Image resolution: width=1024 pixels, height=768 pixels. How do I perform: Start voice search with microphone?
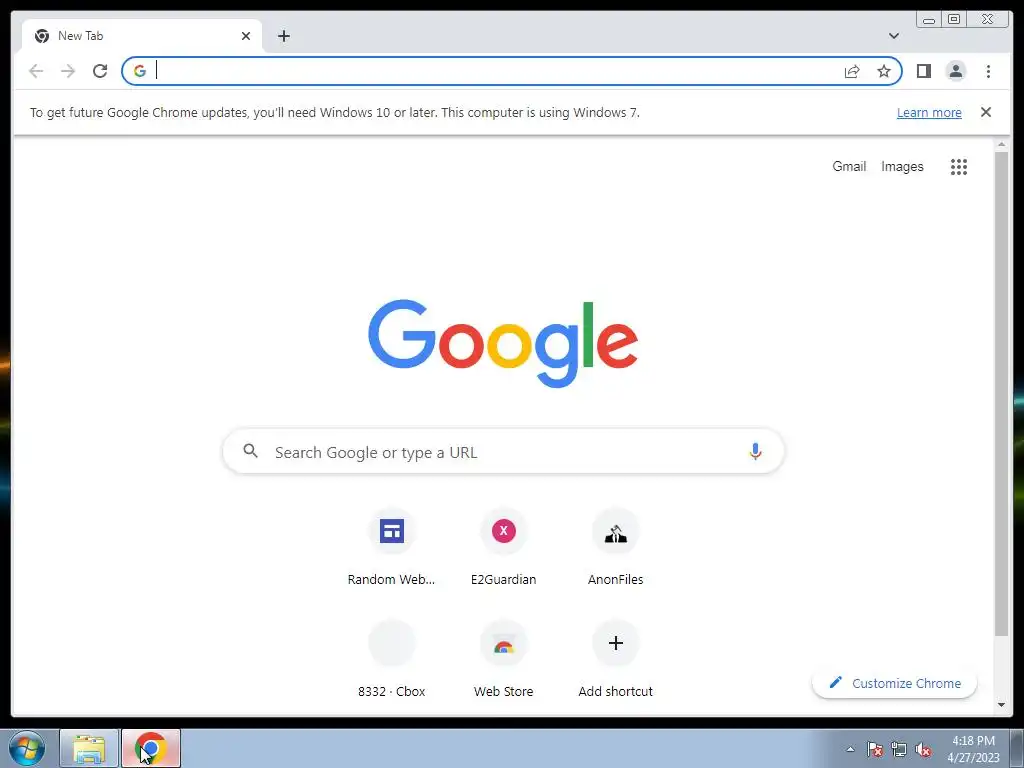click(x=756, y=452)
